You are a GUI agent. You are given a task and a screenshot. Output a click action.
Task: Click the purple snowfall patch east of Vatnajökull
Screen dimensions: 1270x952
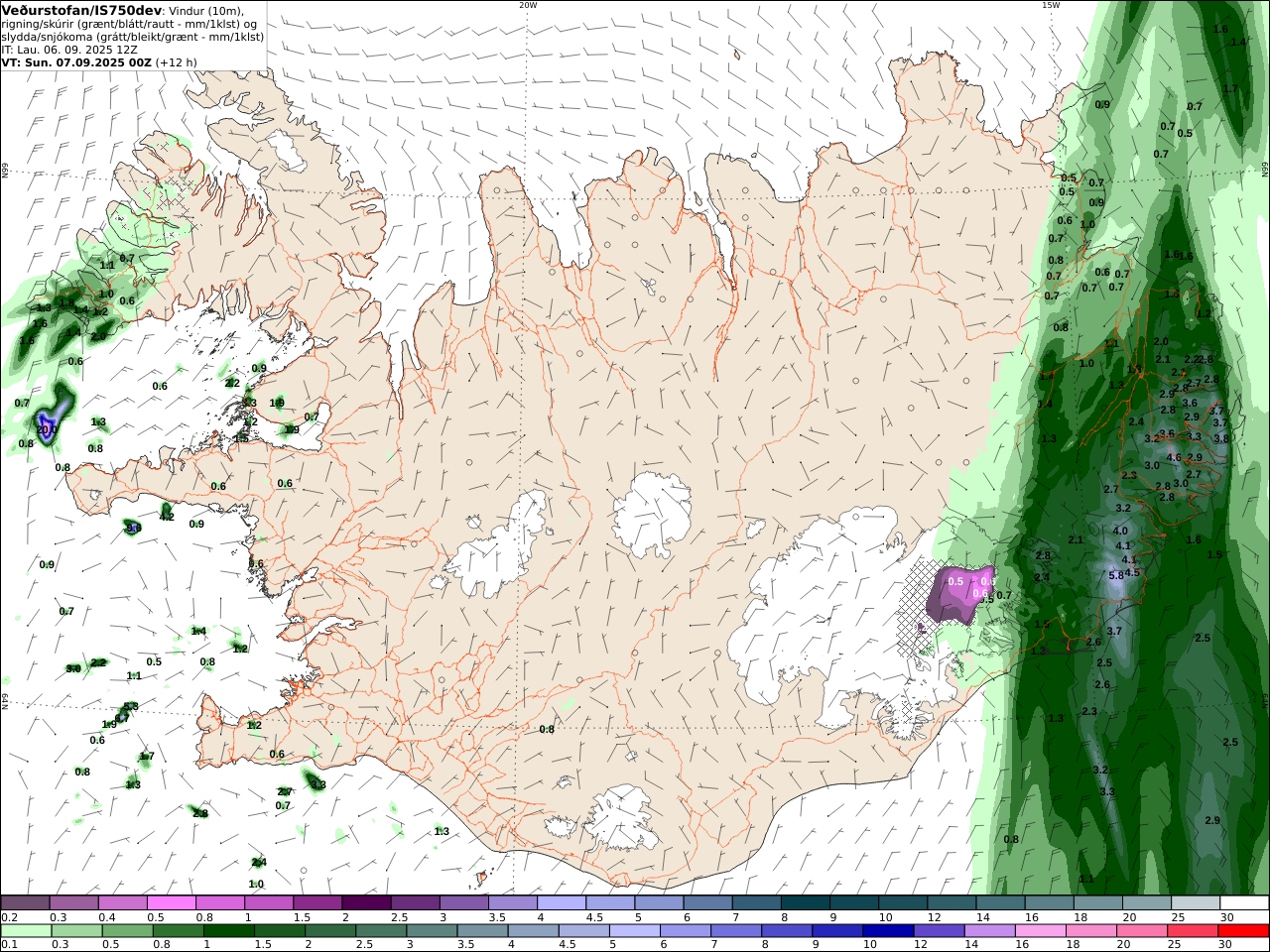click(x=960, y=593)
